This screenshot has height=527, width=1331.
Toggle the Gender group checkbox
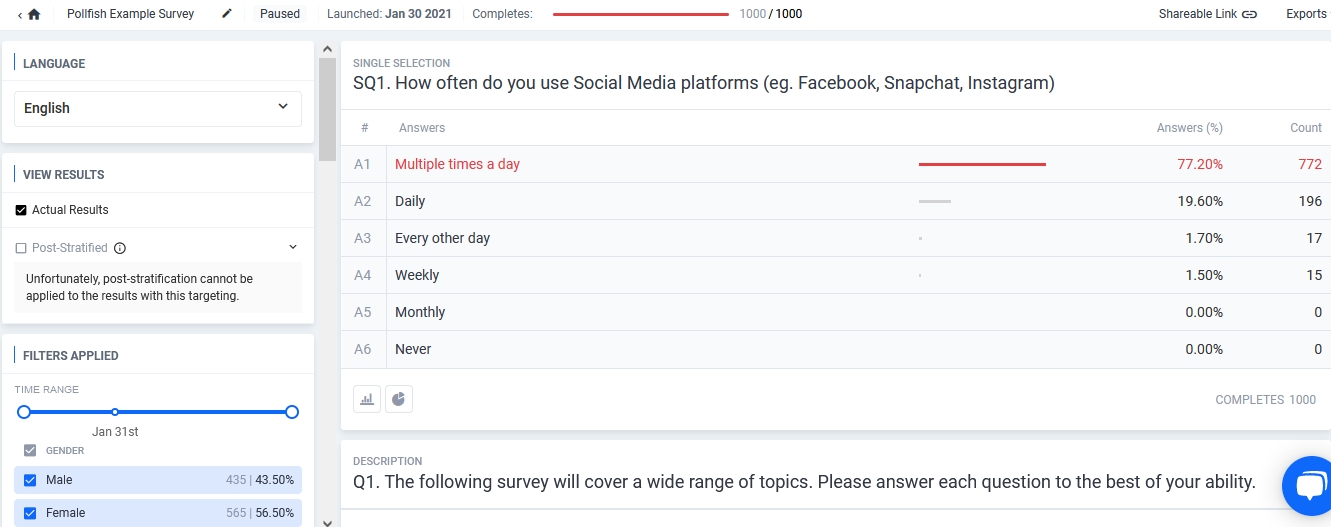pyautogui.click(x=30, y=451)
